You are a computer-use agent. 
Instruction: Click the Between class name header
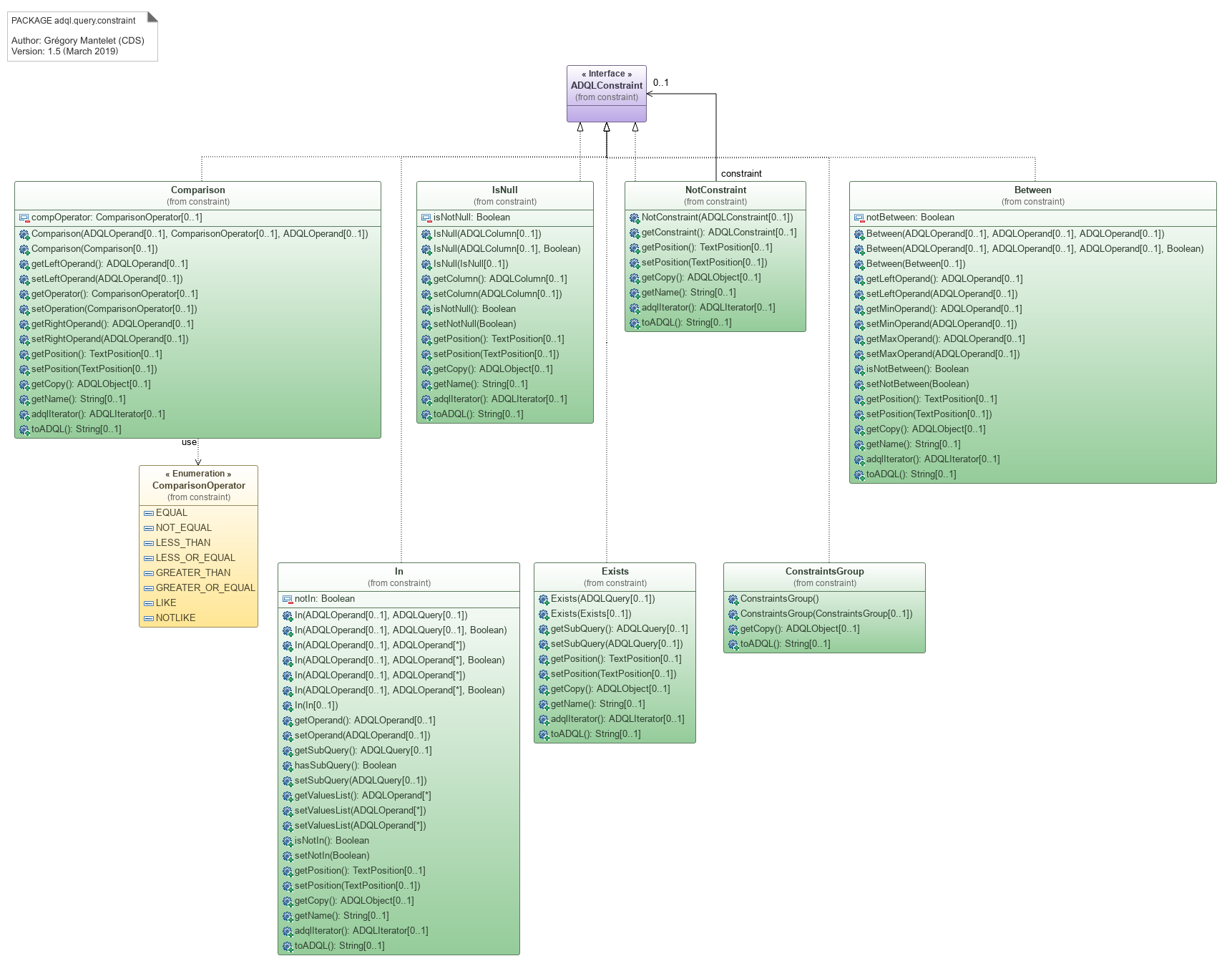coord(1032,190)
